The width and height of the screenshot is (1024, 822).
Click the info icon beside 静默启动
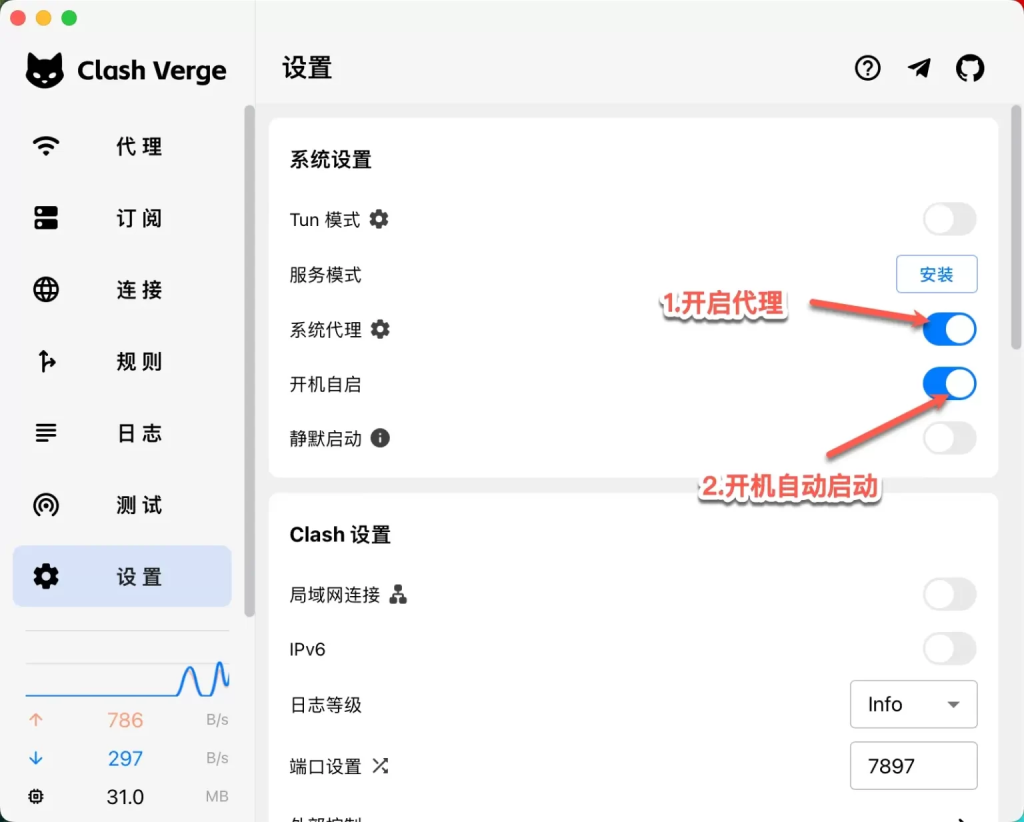click(380, 438)
